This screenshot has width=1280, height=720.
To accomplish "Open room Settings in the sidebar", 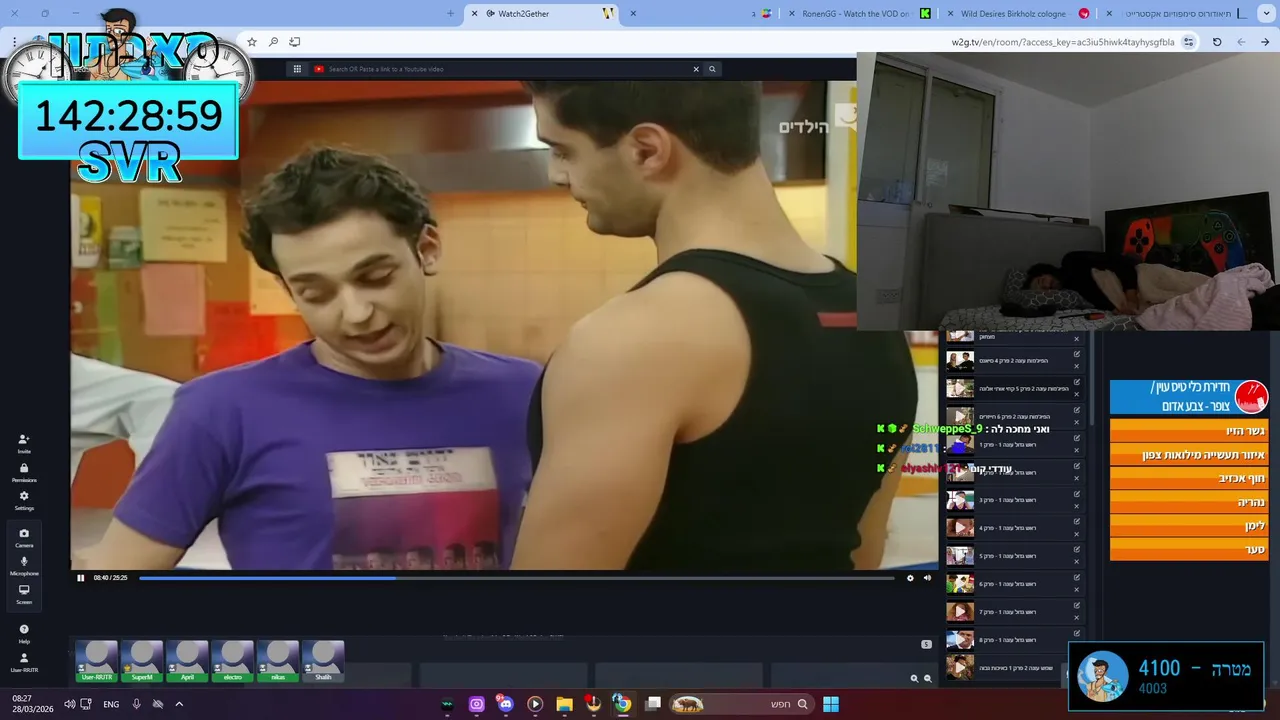I will point(24,500).
